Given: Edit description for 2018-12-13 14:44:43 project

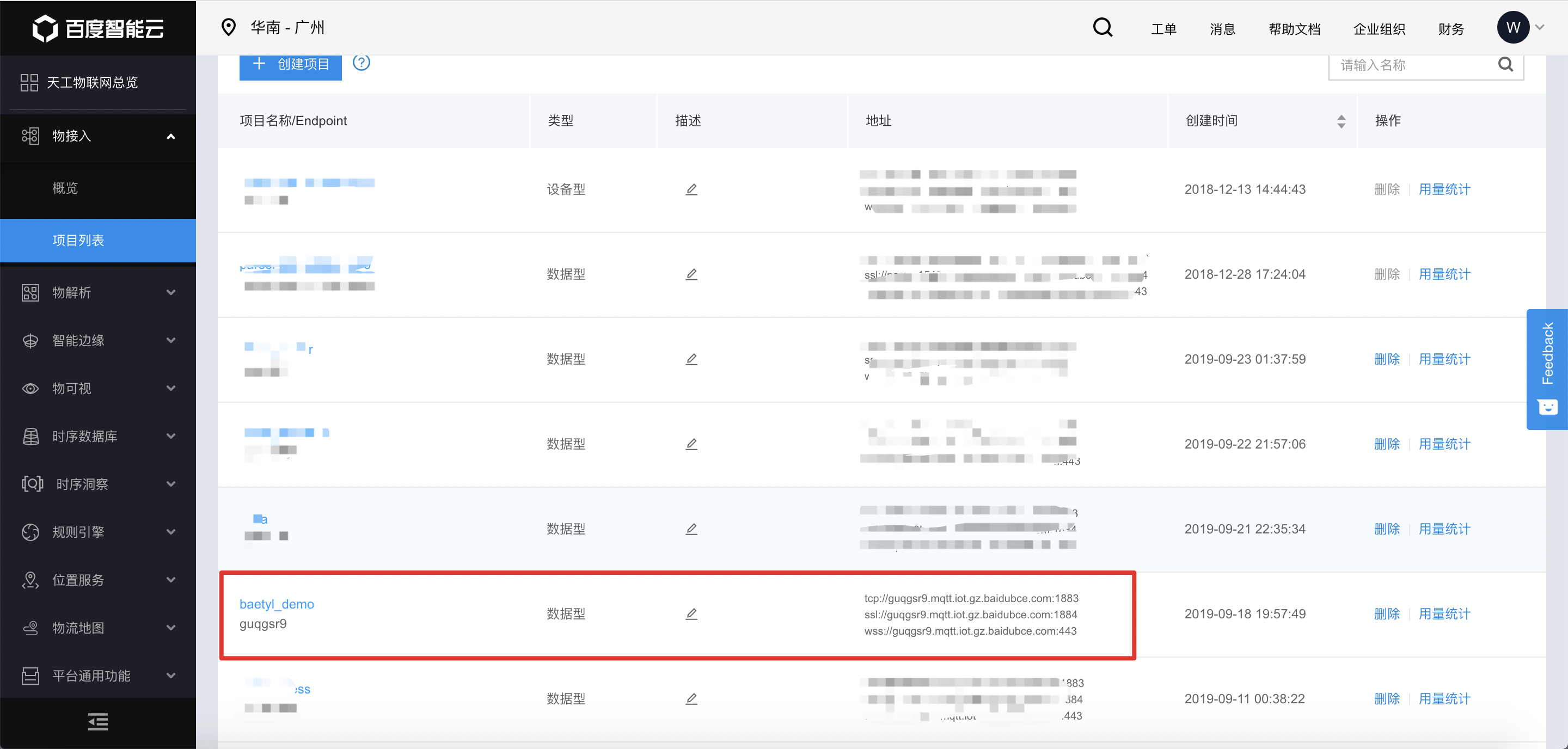Looking at the screenshot, I should click(691, 189).
